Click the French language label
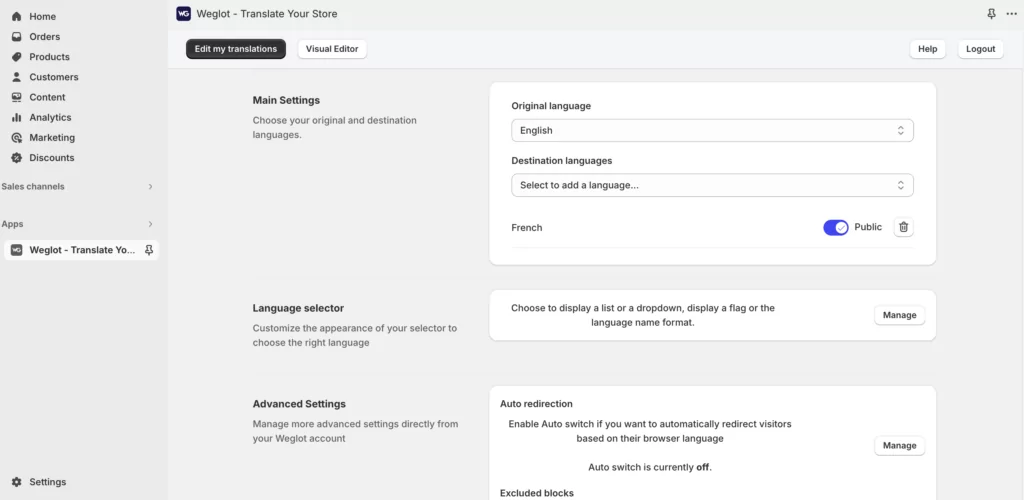Screen dimensions: 1024x500 coord(526,228)
